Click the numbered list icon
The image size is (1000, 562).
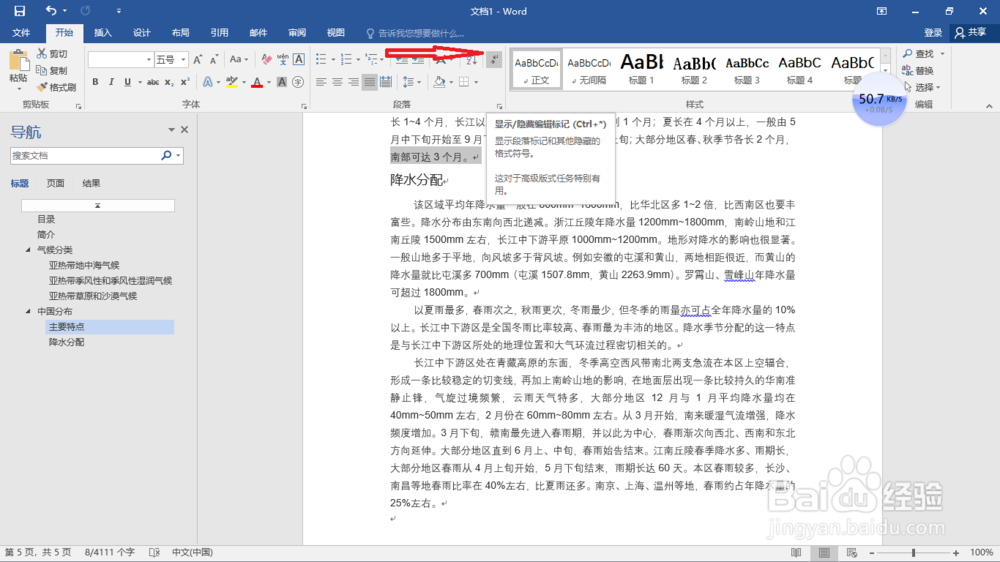(x=346, y=59)
